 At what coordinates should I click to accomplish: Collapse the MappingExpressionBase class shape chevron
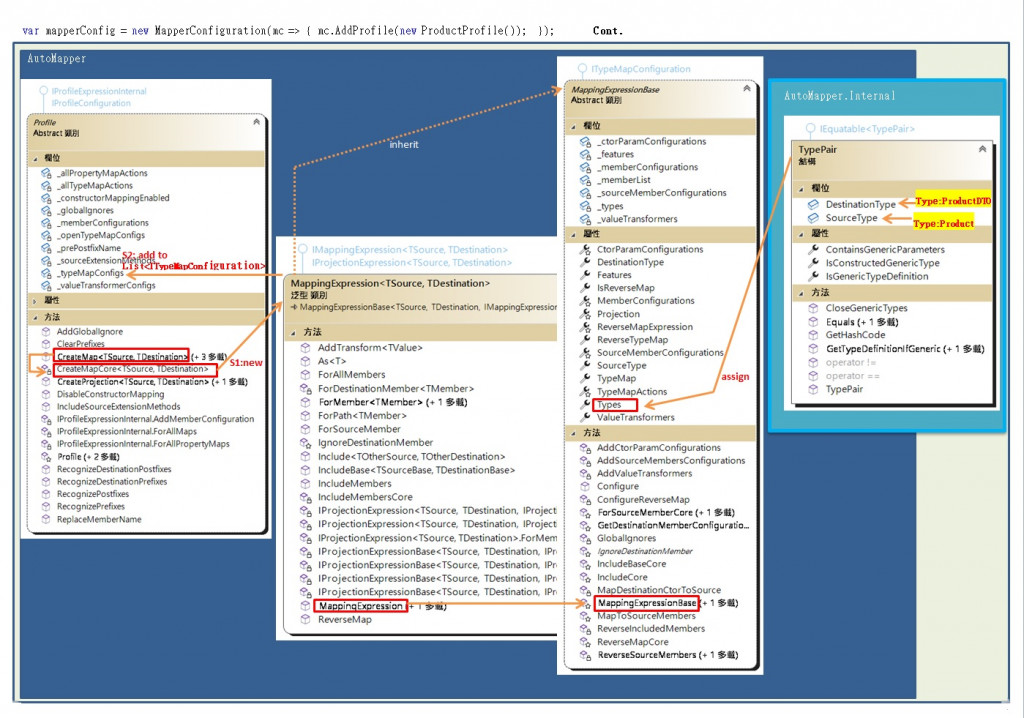(x=746, y=88)
